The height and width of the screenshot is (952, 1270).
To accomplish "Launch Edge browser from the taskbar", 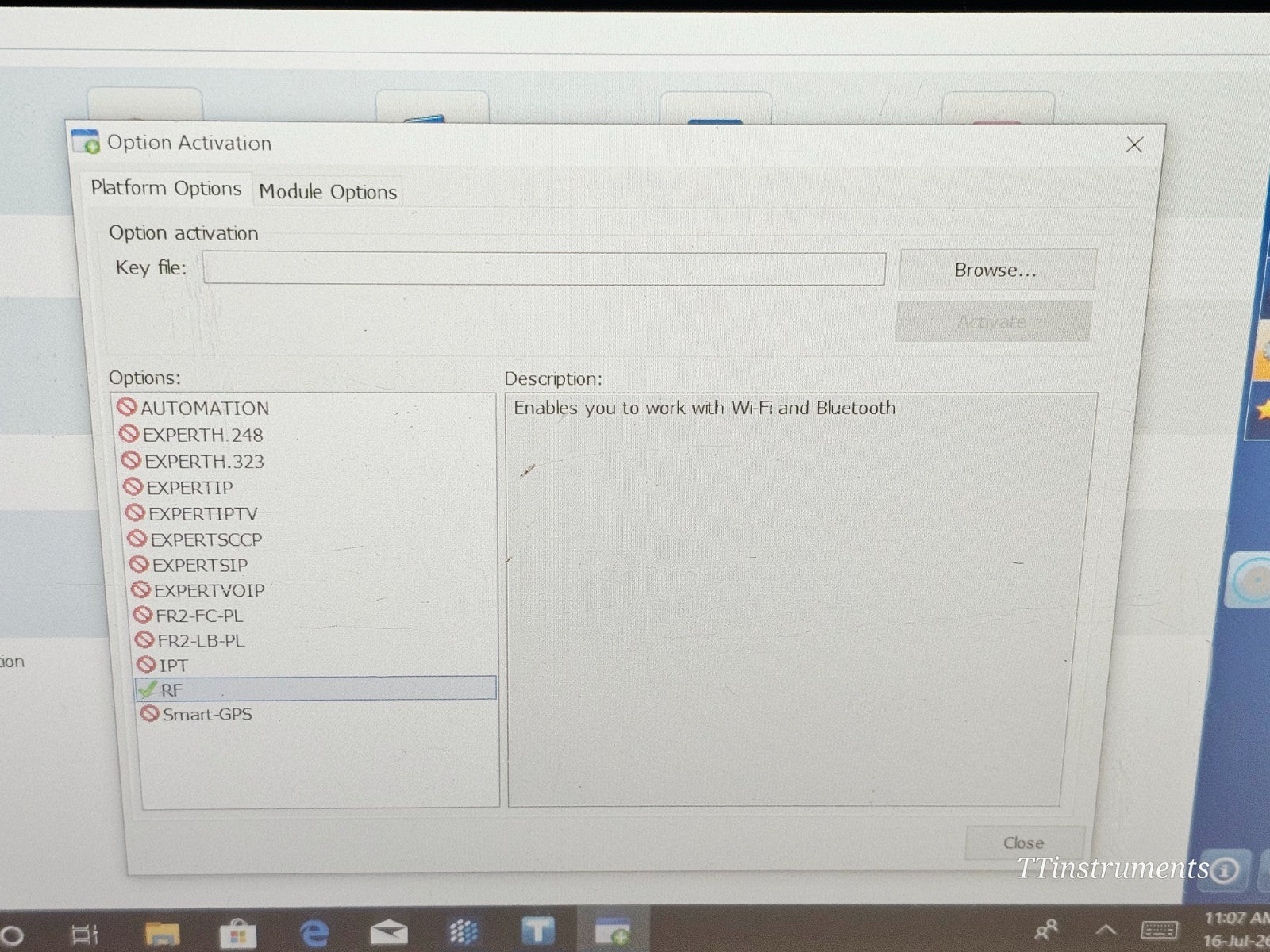I will [x=314, y=933].
